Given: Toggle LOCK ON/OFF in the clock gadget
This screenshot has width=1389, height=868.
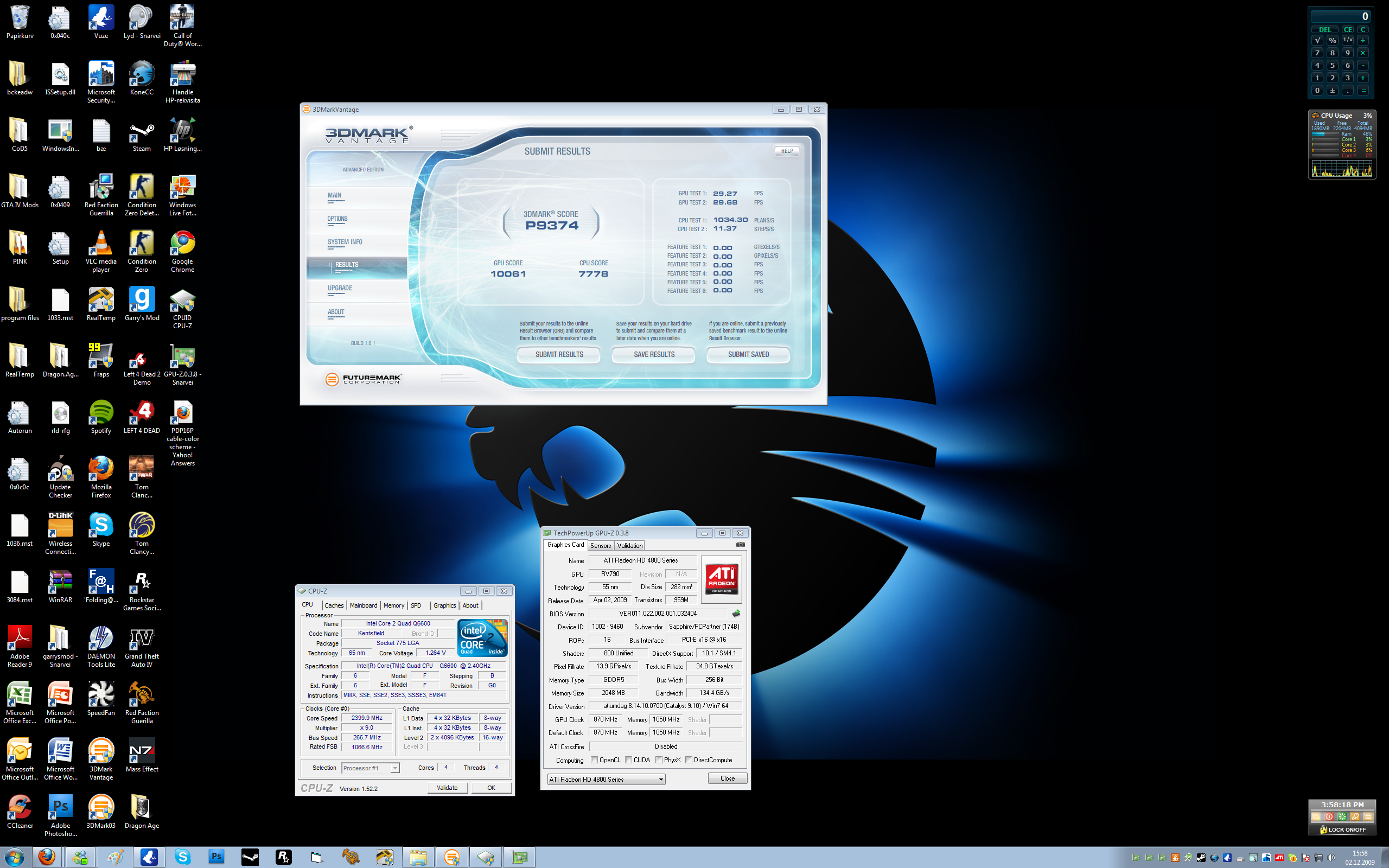Looking at the screenshot, I should pyautogui.click(x=1342, y=829).
